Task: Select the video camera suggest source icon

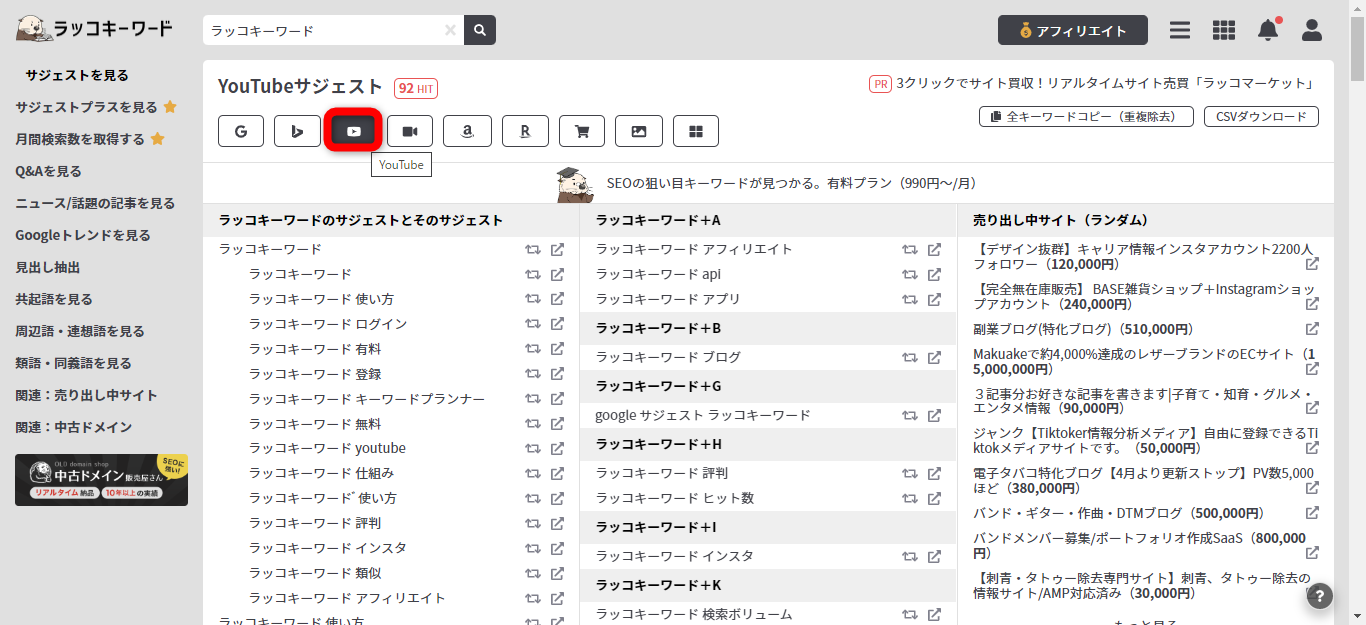Action: [410, 131]
